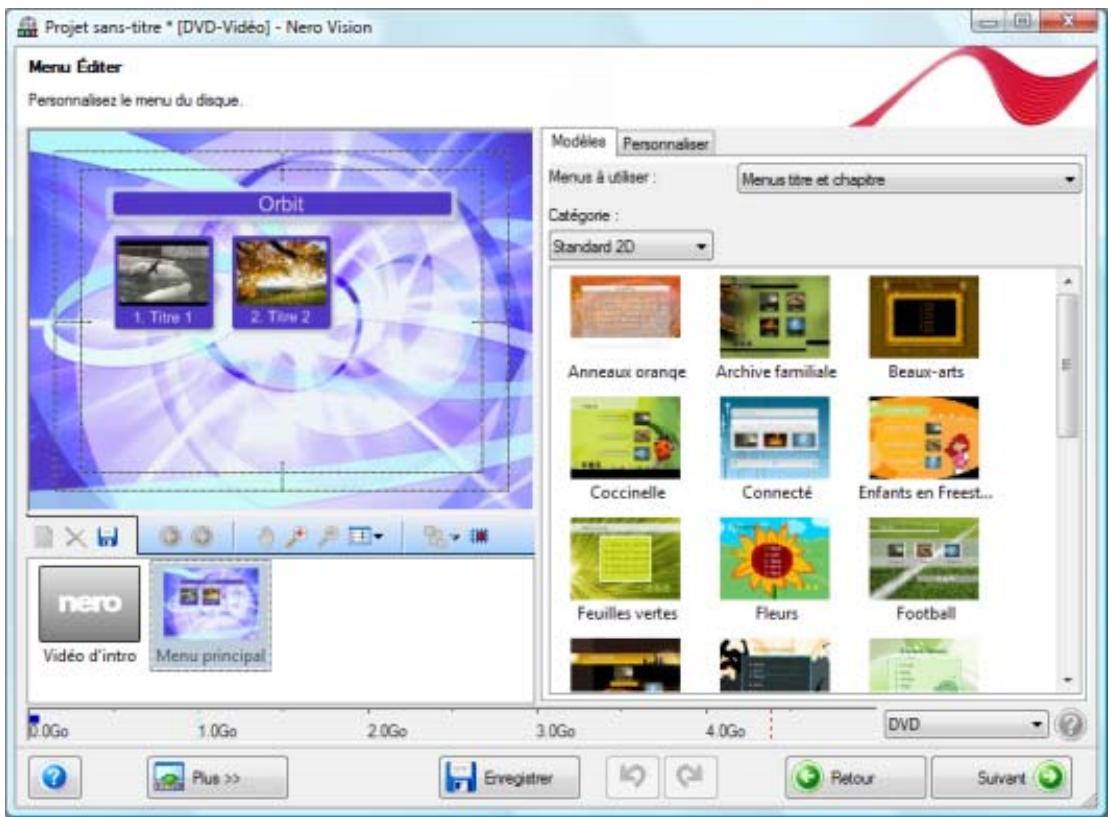
Task: Click the grey help icon beside DVD dropdown
Action: point(1070,726)
